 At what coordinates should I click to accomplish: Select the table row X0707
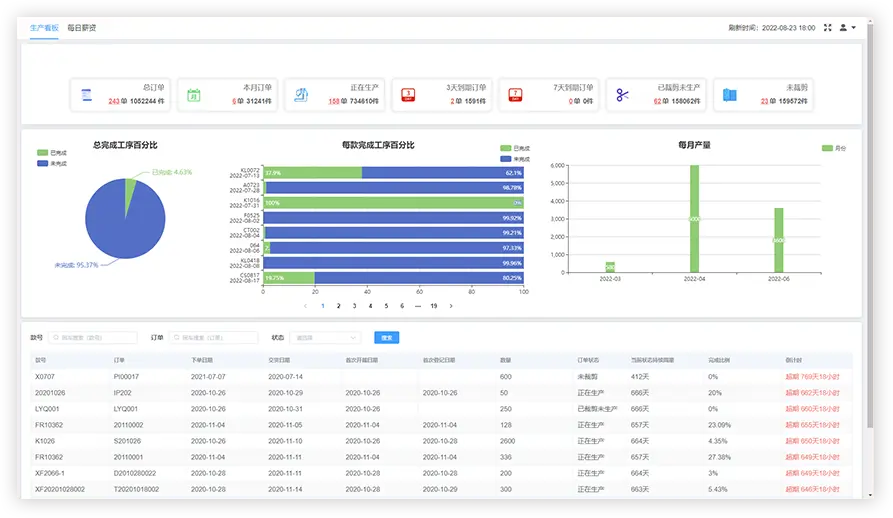click(441, 376)
